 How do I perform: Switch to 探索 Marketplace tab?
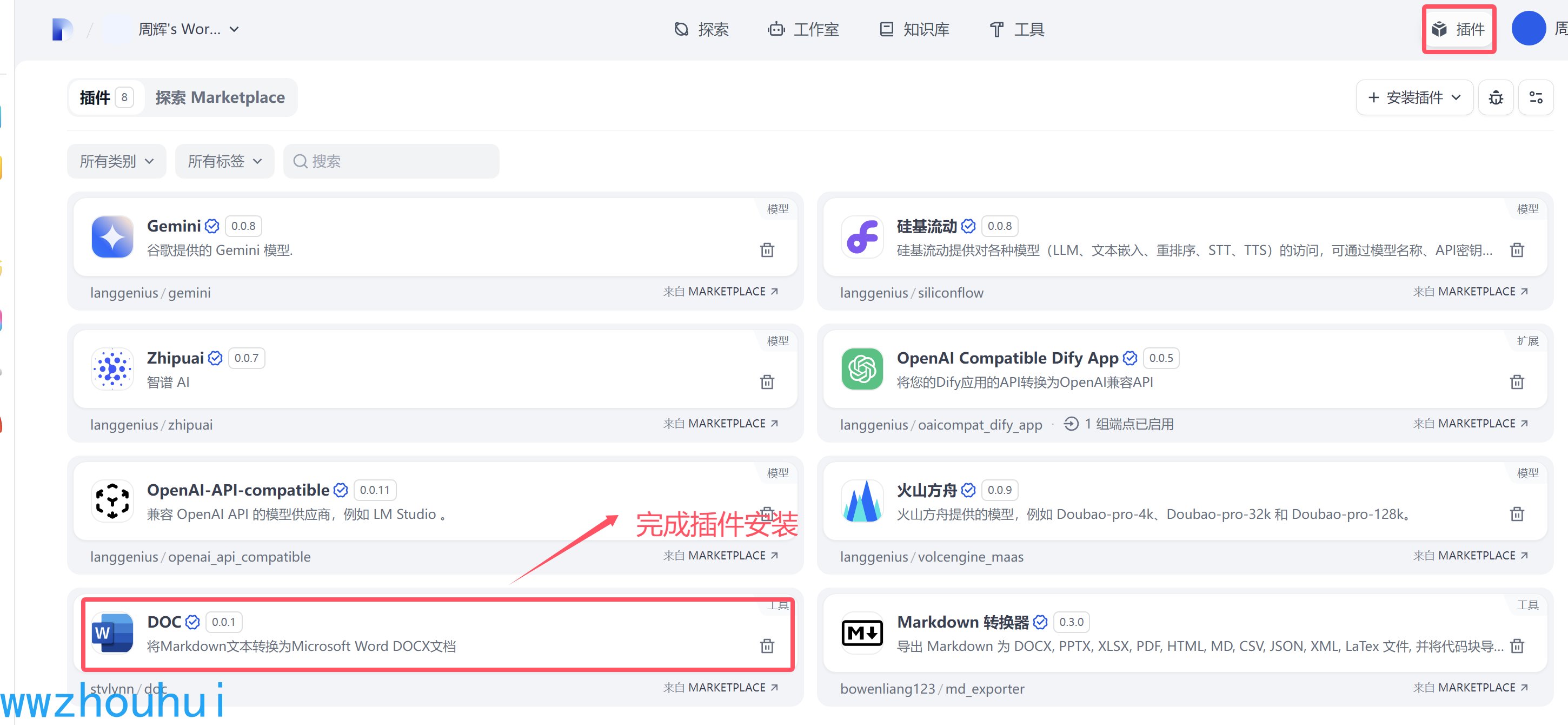pos(220,97)
